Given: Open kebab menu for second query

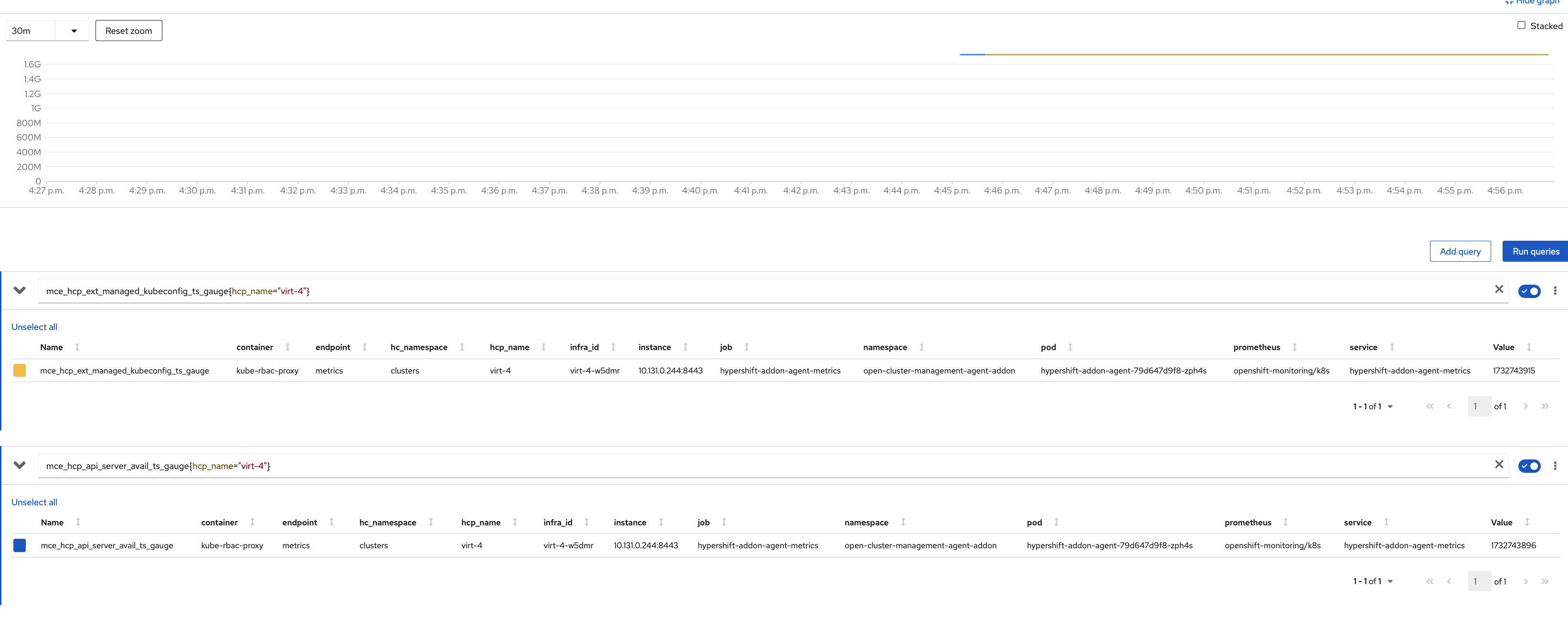Looking at the screenshot, I should [1555, 466].
